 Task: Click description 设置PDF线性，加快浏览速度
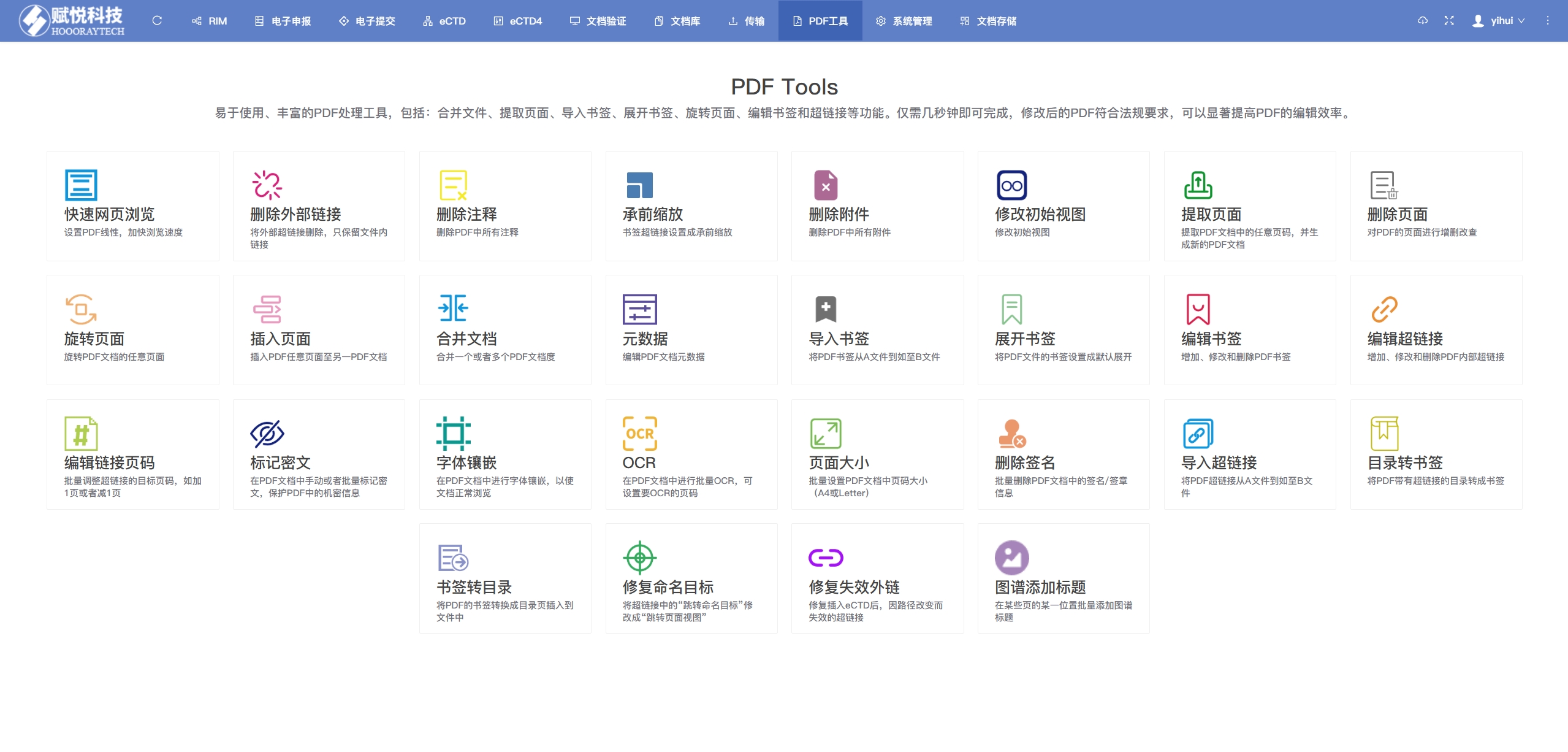tap(124, 232)
